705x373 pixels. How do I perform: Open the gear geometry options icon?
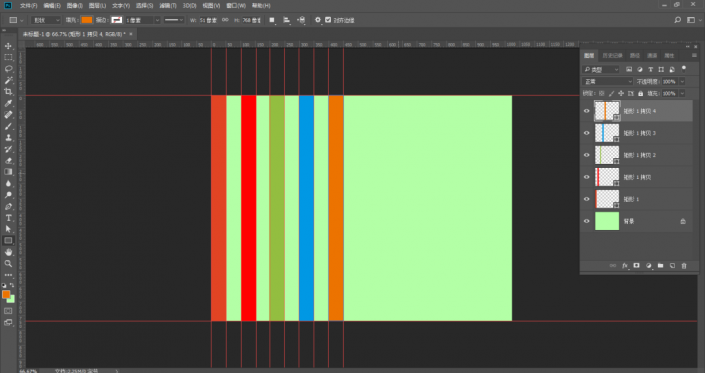[x=318, y=20]
